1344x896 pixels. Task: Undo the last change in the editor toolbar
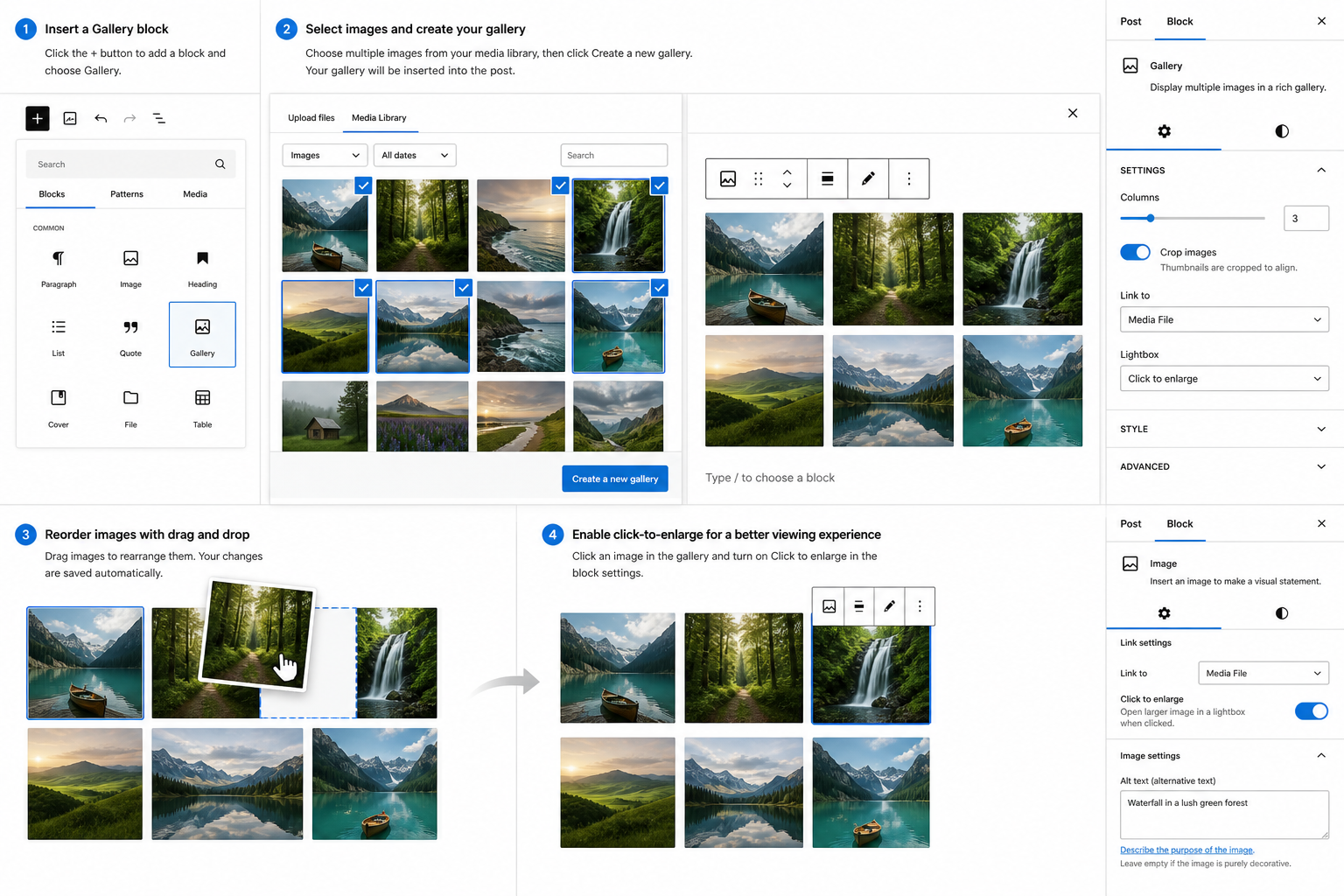101,118
